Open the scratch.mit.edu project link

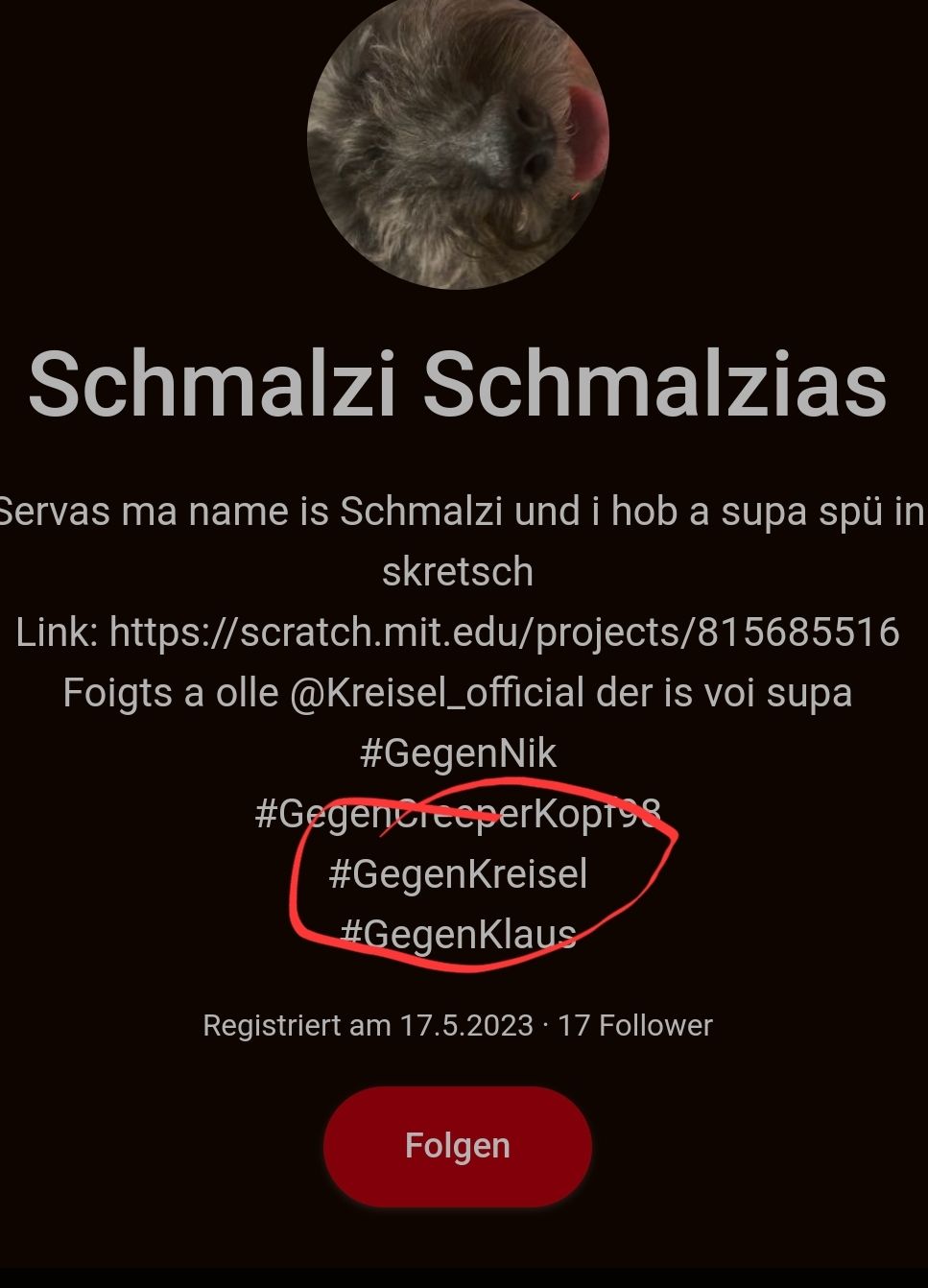(505, 632)
